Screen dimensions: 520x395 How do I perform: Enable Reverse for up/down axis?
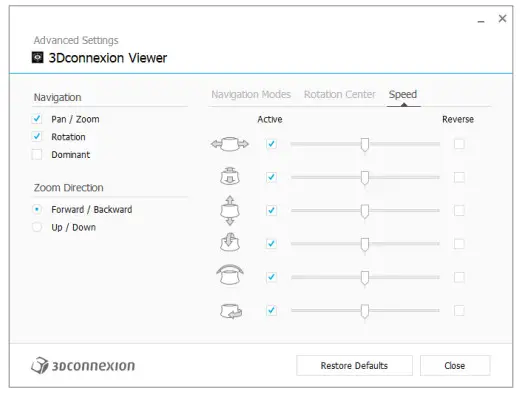point(459,210)
